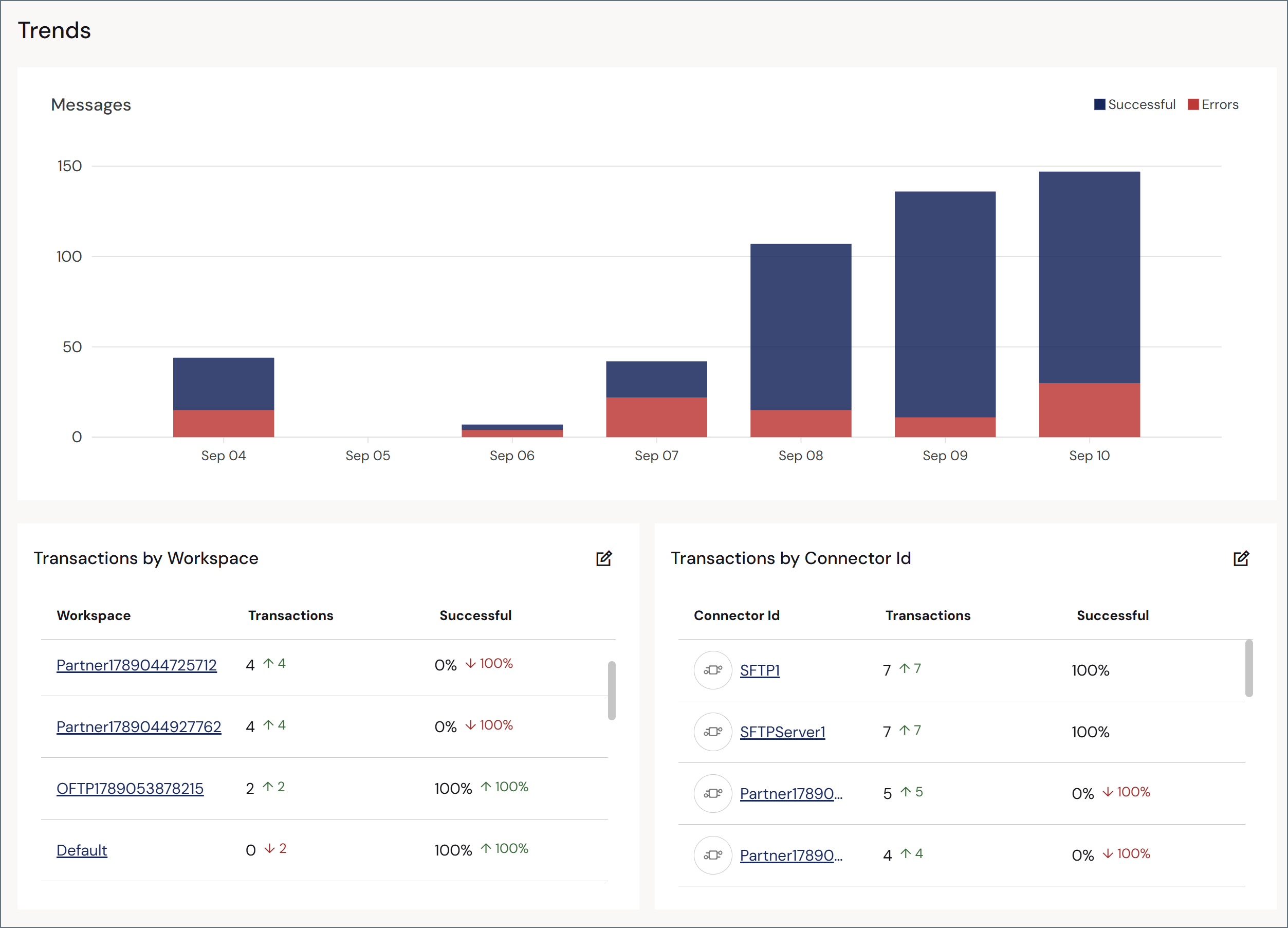Click connector icon in the 5 transactions row
The image size is (1288, 928).
[x=713, y=793]
